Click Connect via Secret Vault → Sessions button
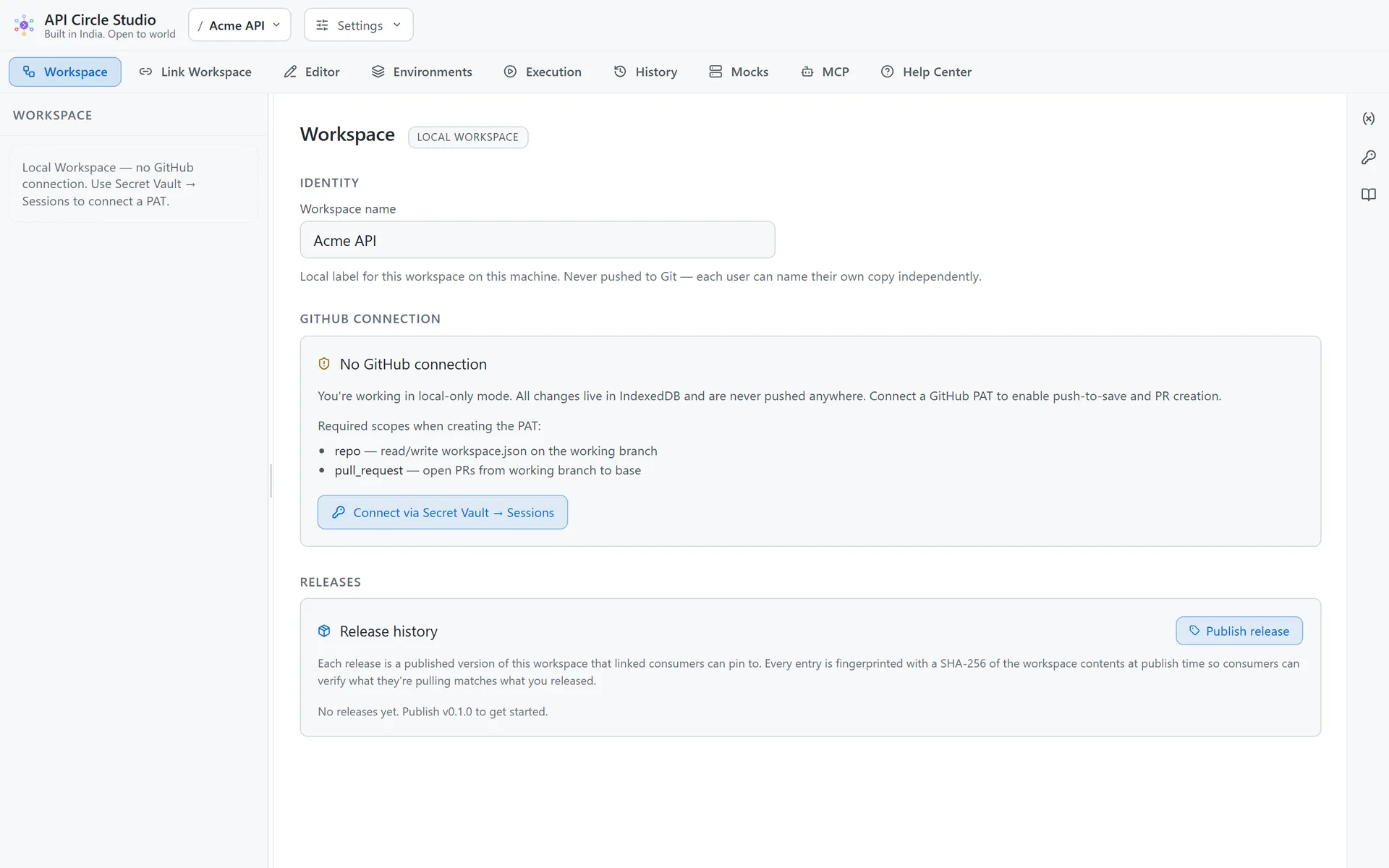1389x868 pixels. click(443, 512)
